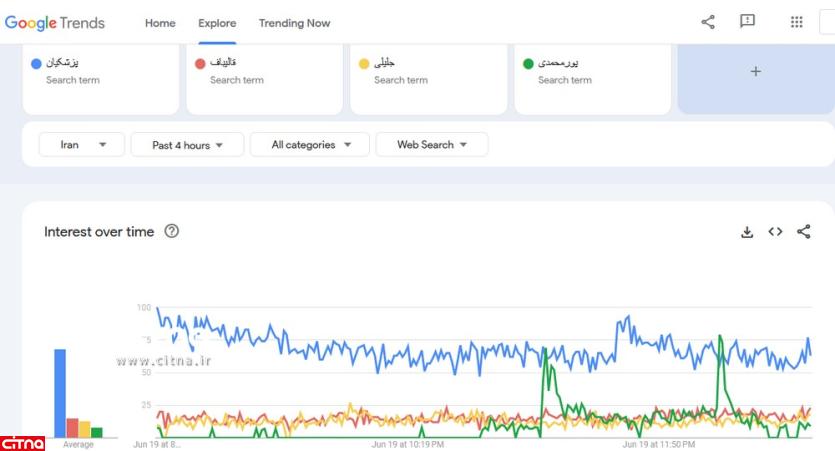Expand the Iran region dropdown
Screen dimensions: 835x451
coord(82,145)
